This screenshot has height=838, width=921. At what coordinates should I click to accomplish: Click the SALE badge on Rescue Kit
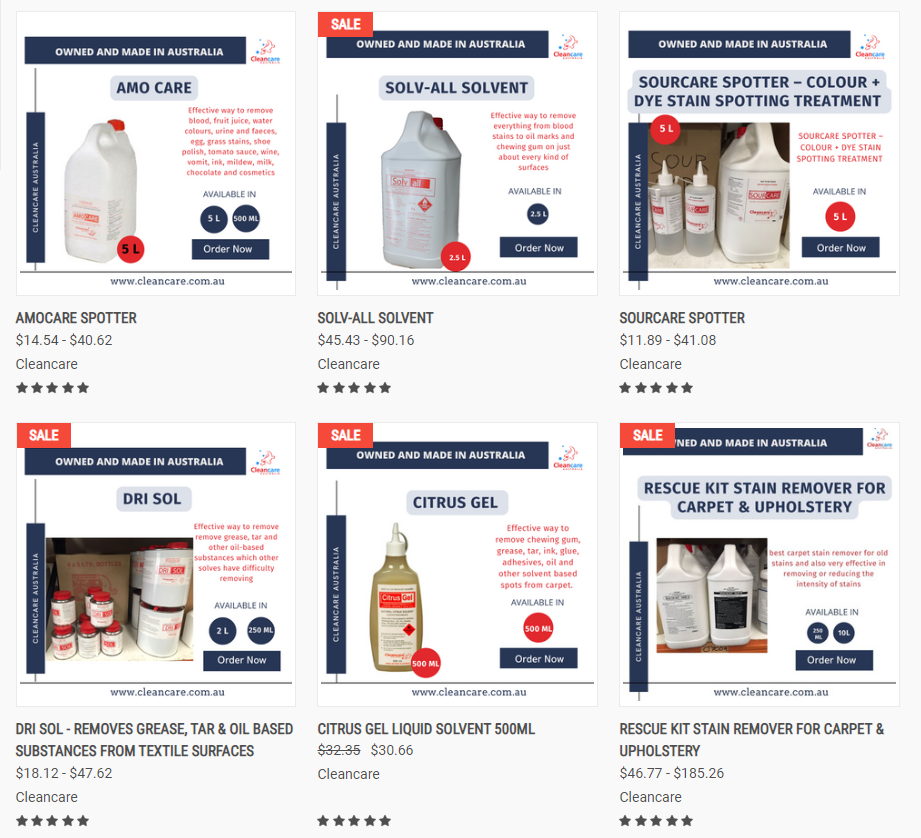pos(647,435)
